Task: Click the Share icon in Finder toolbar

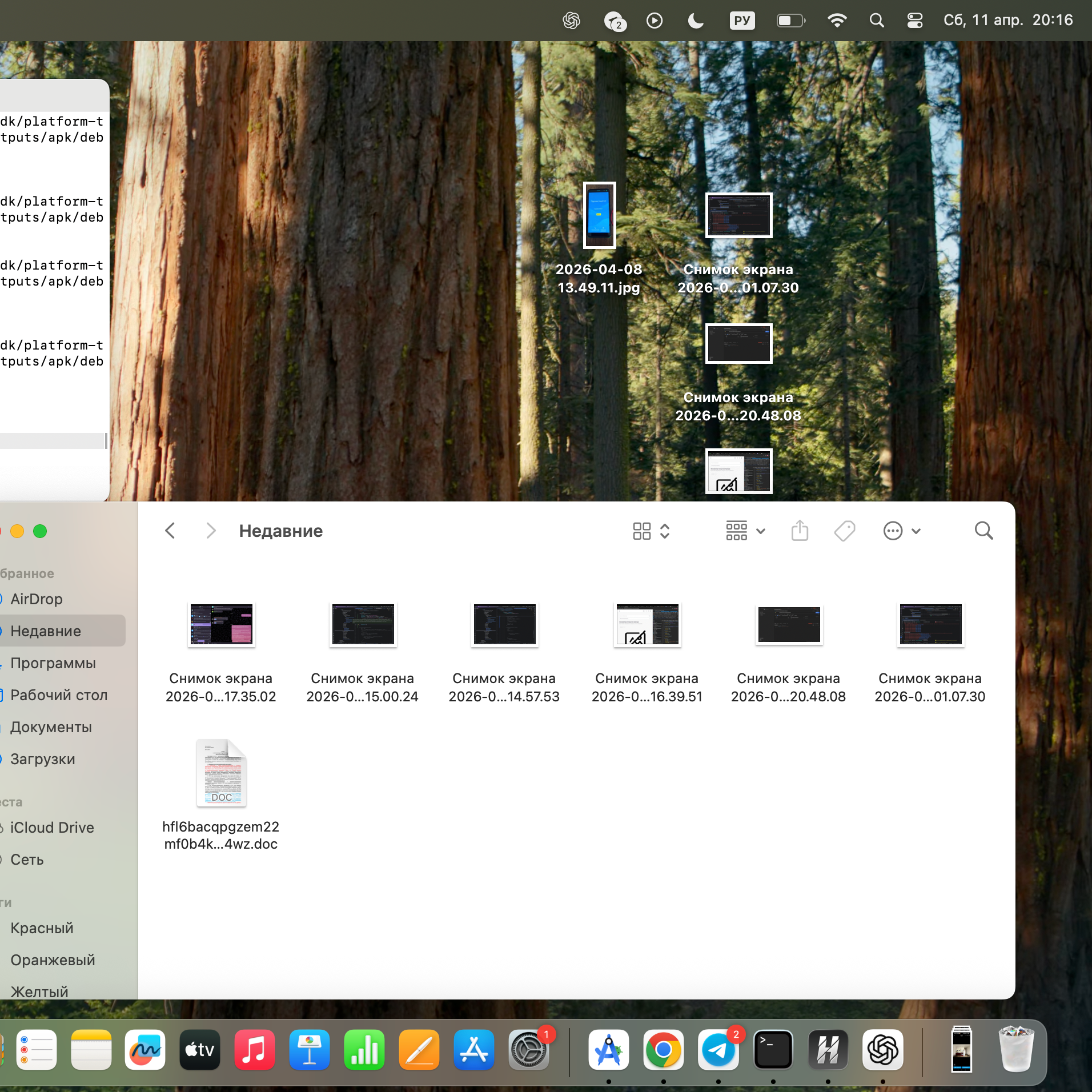Action: click(x=800, y=531)
